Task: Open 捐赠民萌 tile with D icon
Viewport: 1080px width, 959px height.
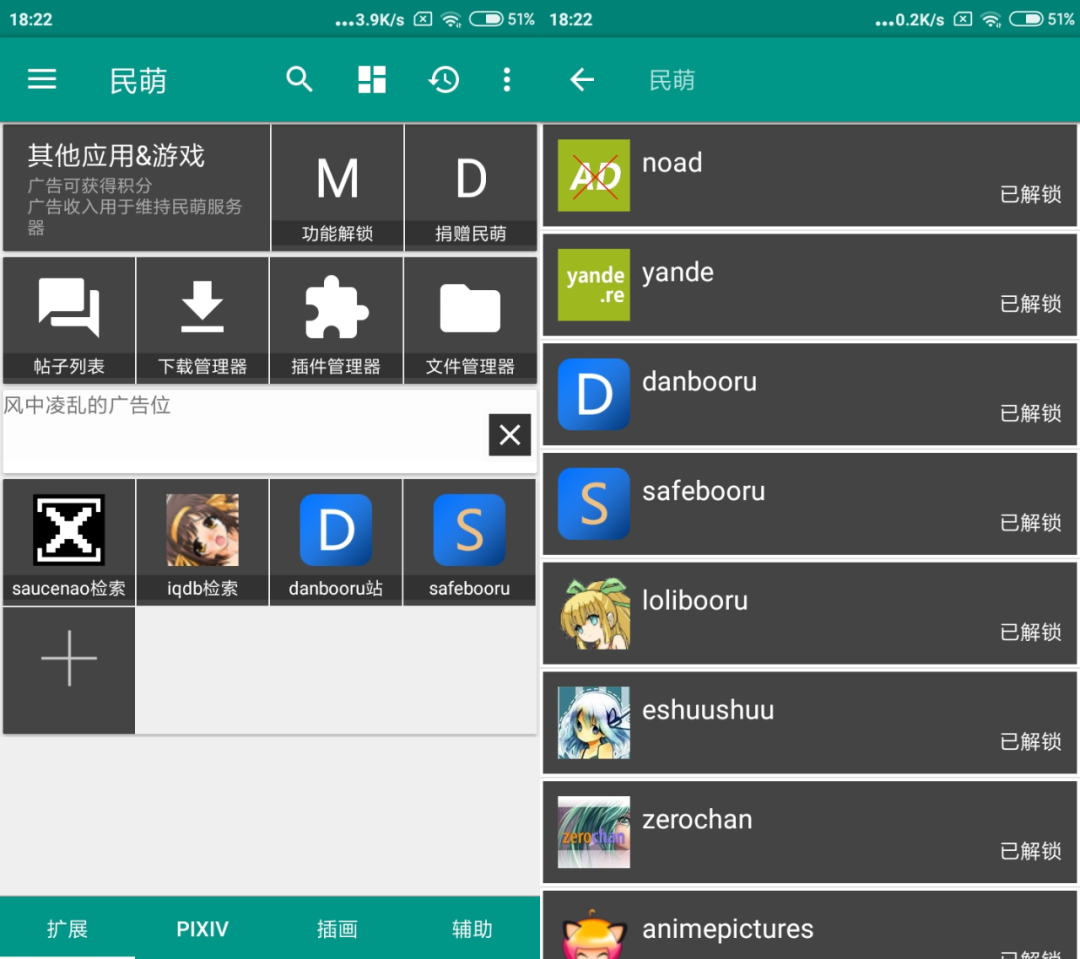Action: click(x=470, y=187)
